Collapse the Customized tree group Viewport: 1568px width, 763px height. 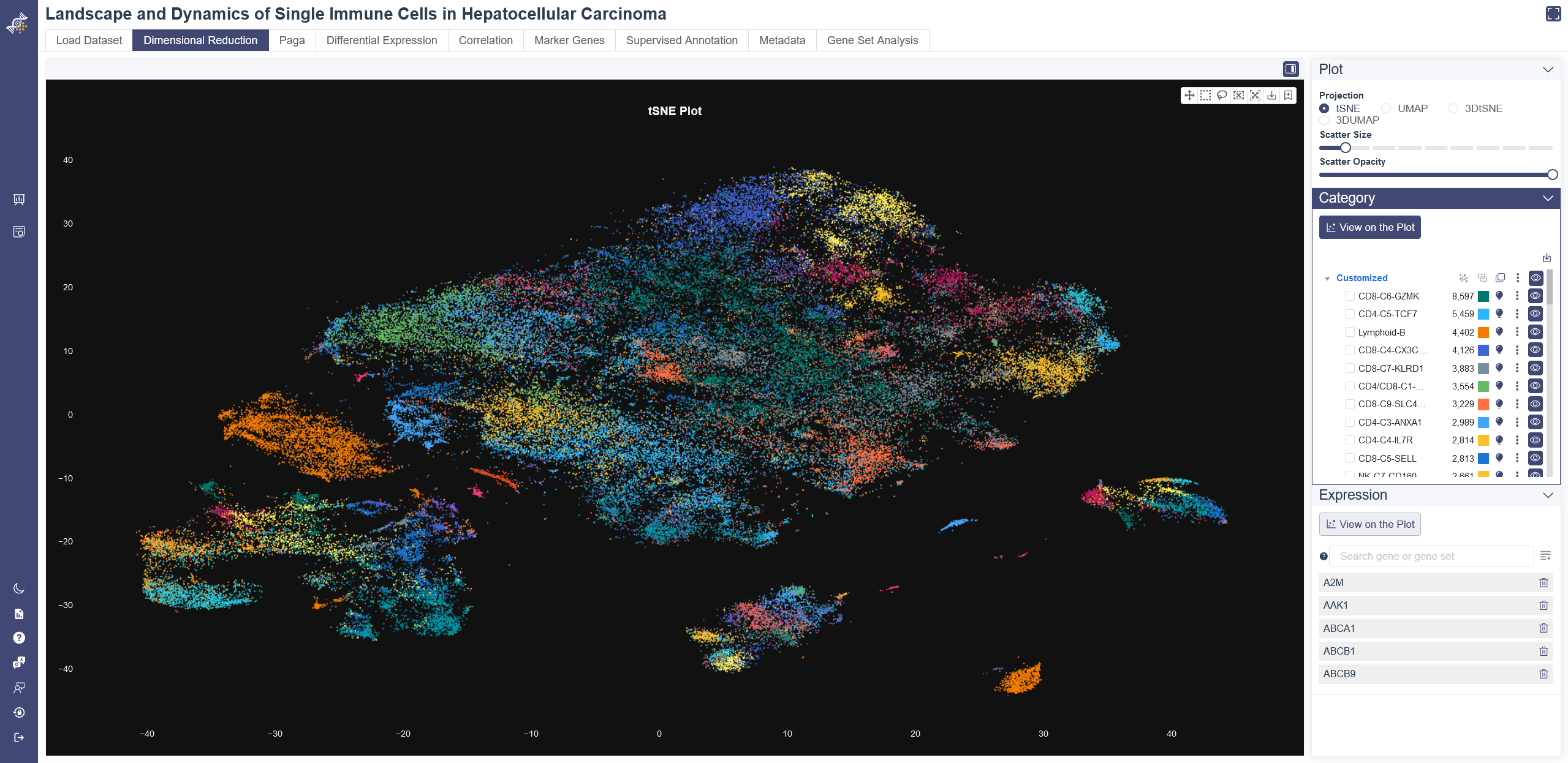point(1327,279)
